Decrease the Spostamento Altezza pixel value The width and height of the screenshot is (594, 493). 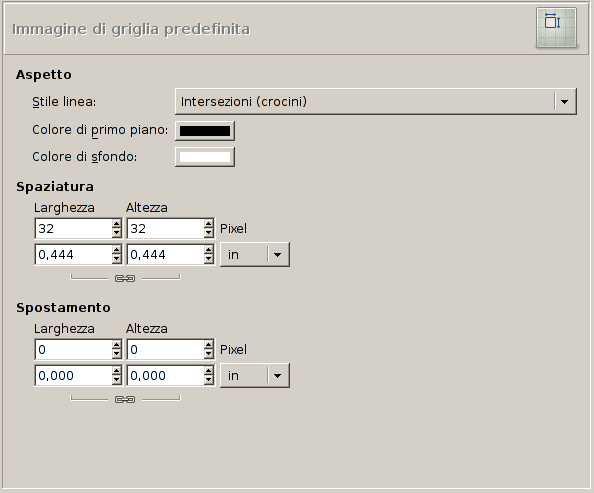click(x=209, y=354)
